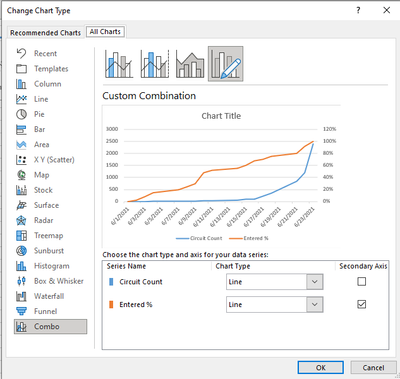Open the Templates folder icon

click(21, 69)
